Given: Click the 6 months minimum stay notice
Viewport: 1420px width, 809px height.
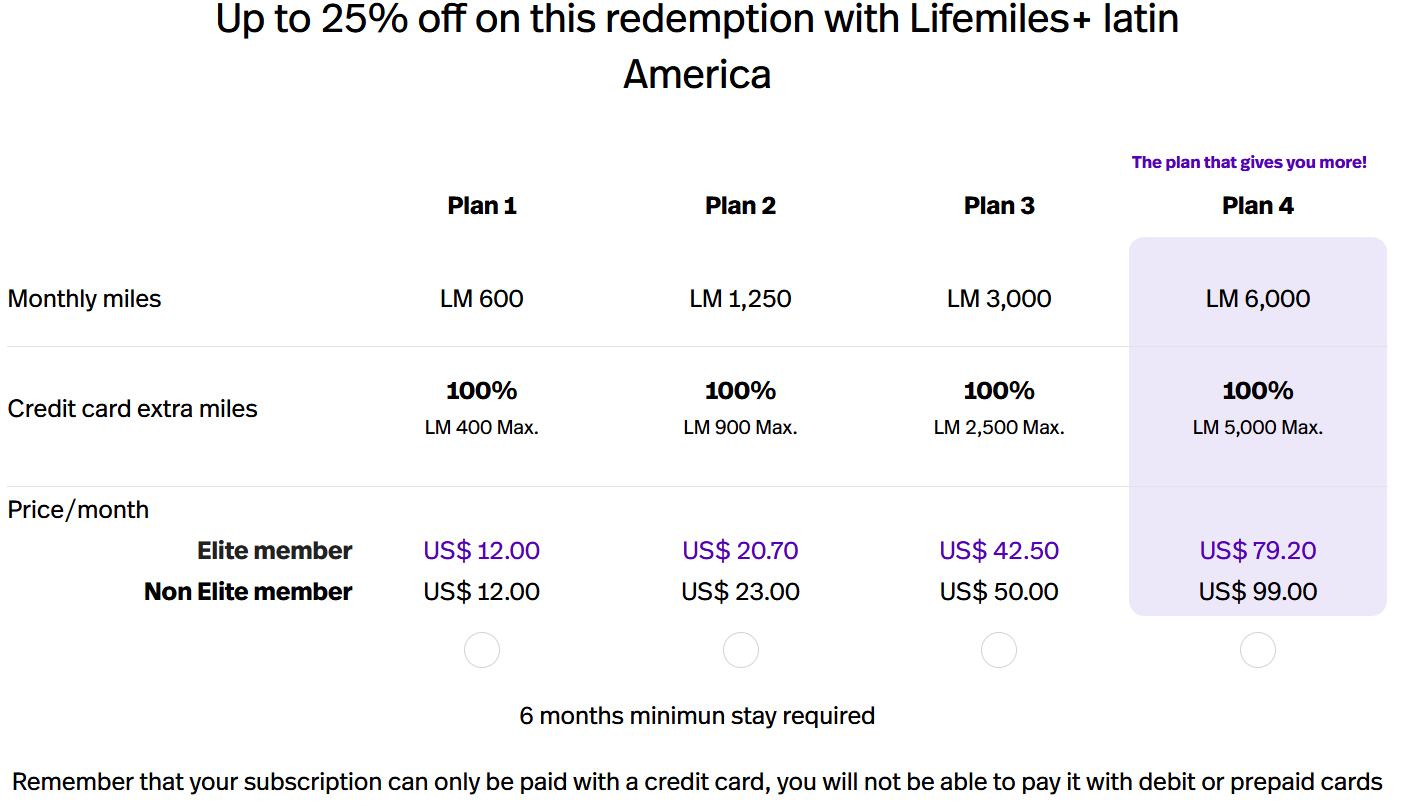Looking at the screenshot, I should click(697, 716).
